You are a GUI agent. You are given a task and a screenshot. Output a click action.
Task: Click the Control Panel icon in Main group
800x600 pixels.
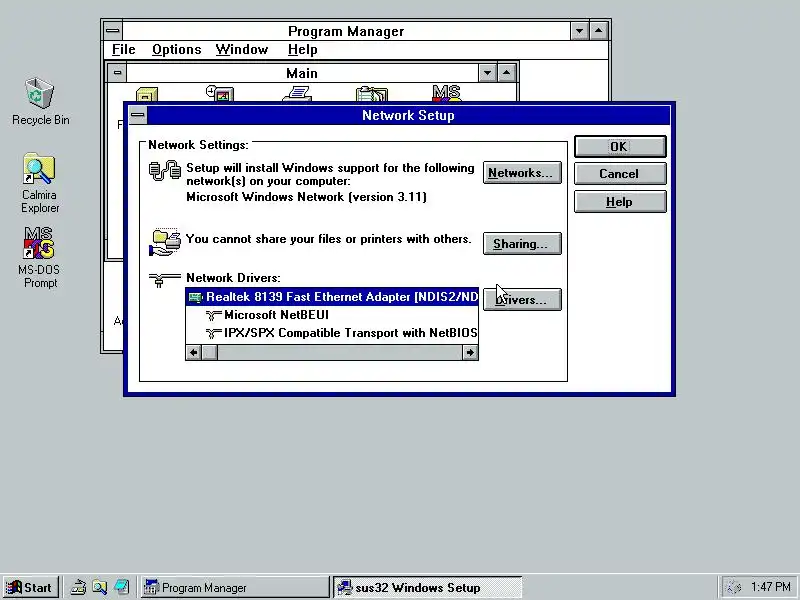pyautogui.click(x=220, y=93)
